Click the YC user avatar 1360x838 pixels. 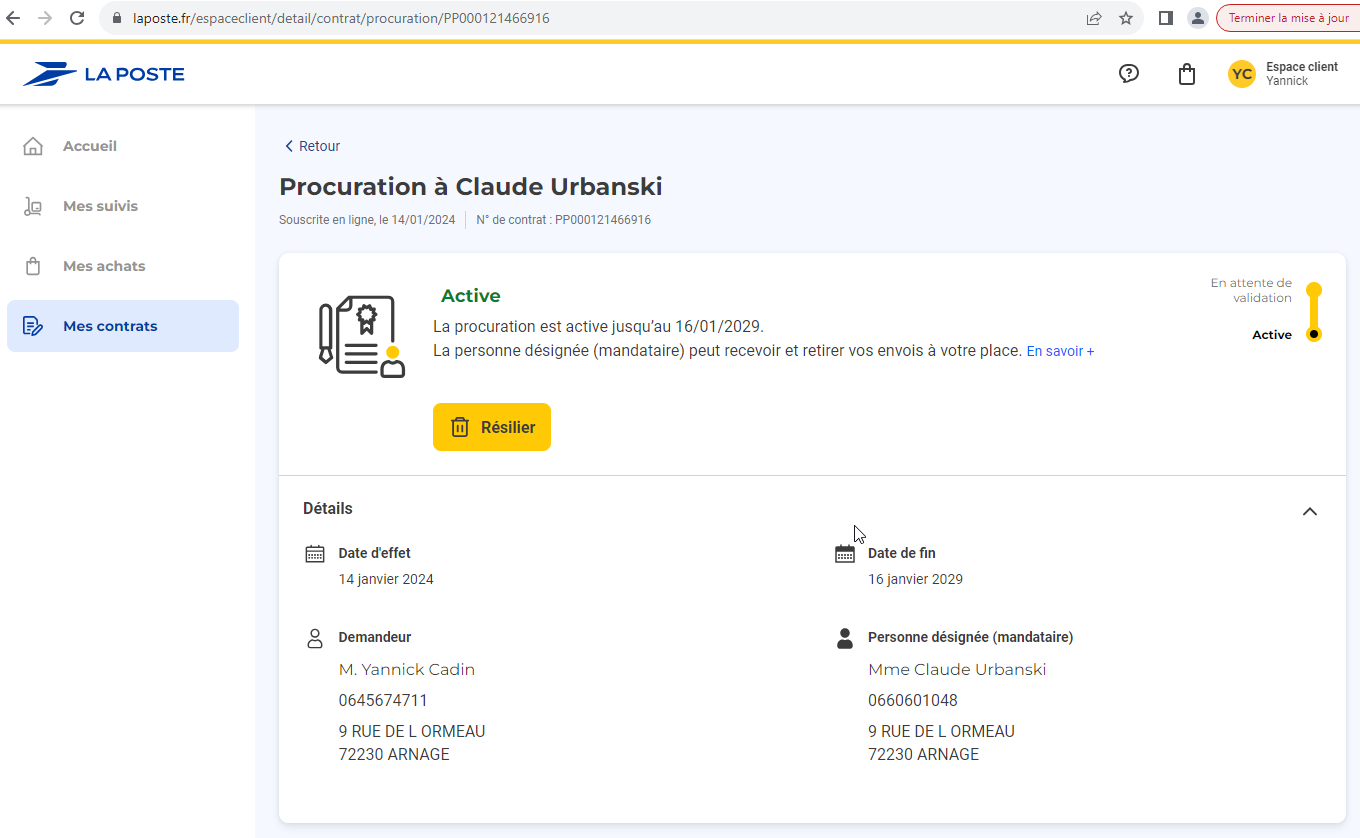click(x=1242, y=74)
